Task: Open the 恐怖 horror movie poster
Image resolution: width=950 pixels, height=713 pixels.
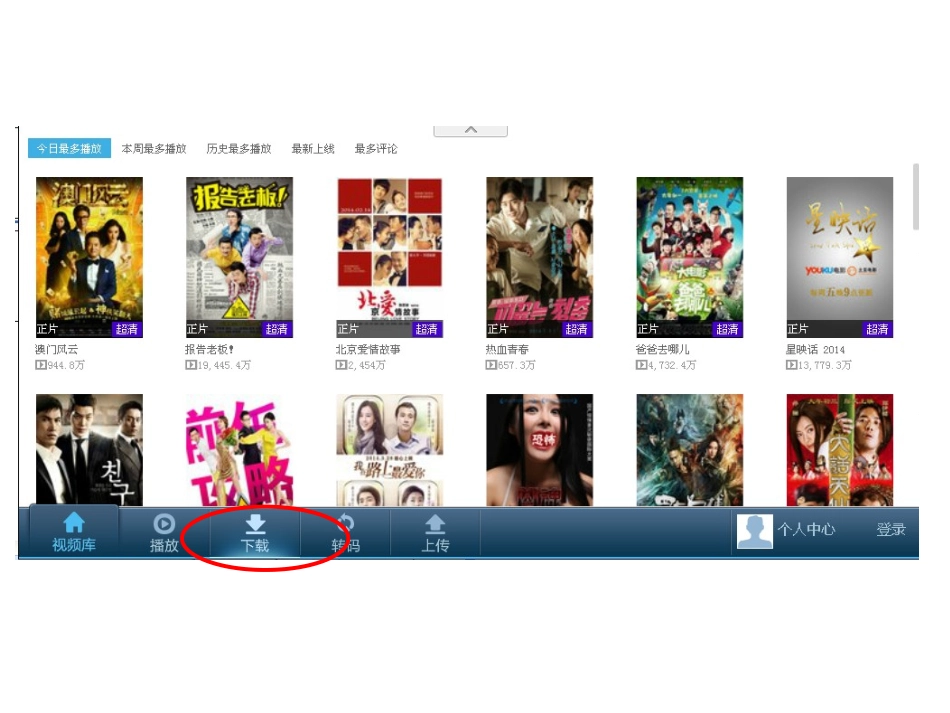Action: (539, 450)
